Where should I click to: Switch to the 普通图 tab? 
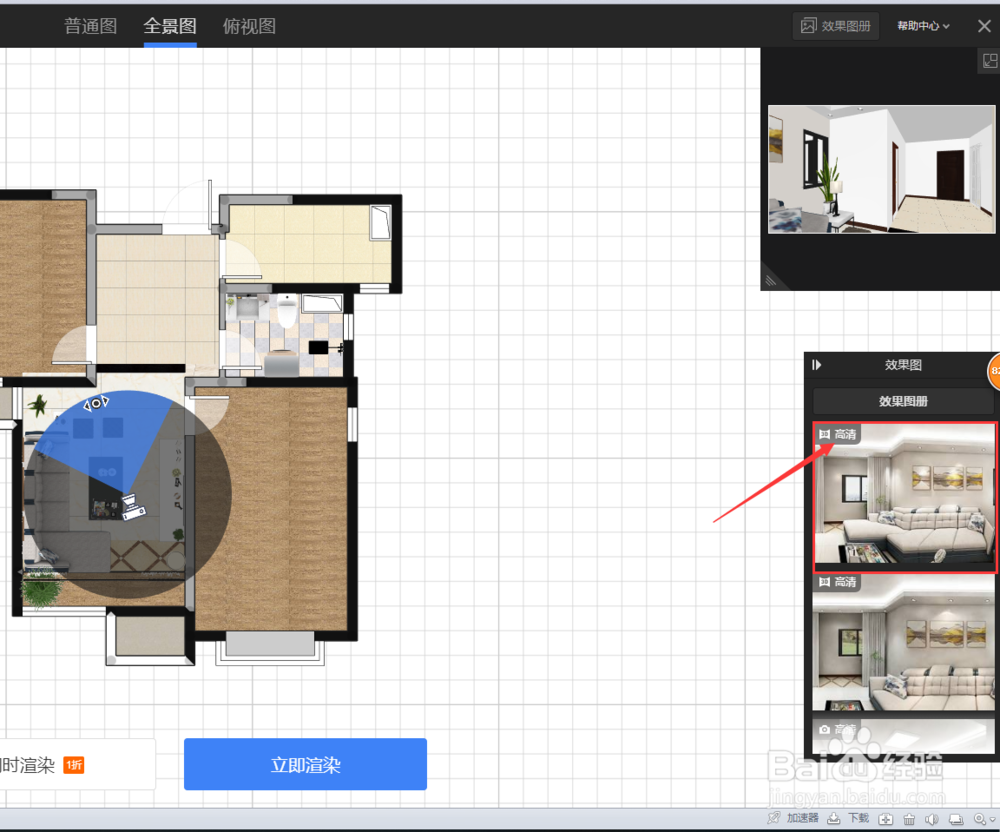(x=91, y=26)
